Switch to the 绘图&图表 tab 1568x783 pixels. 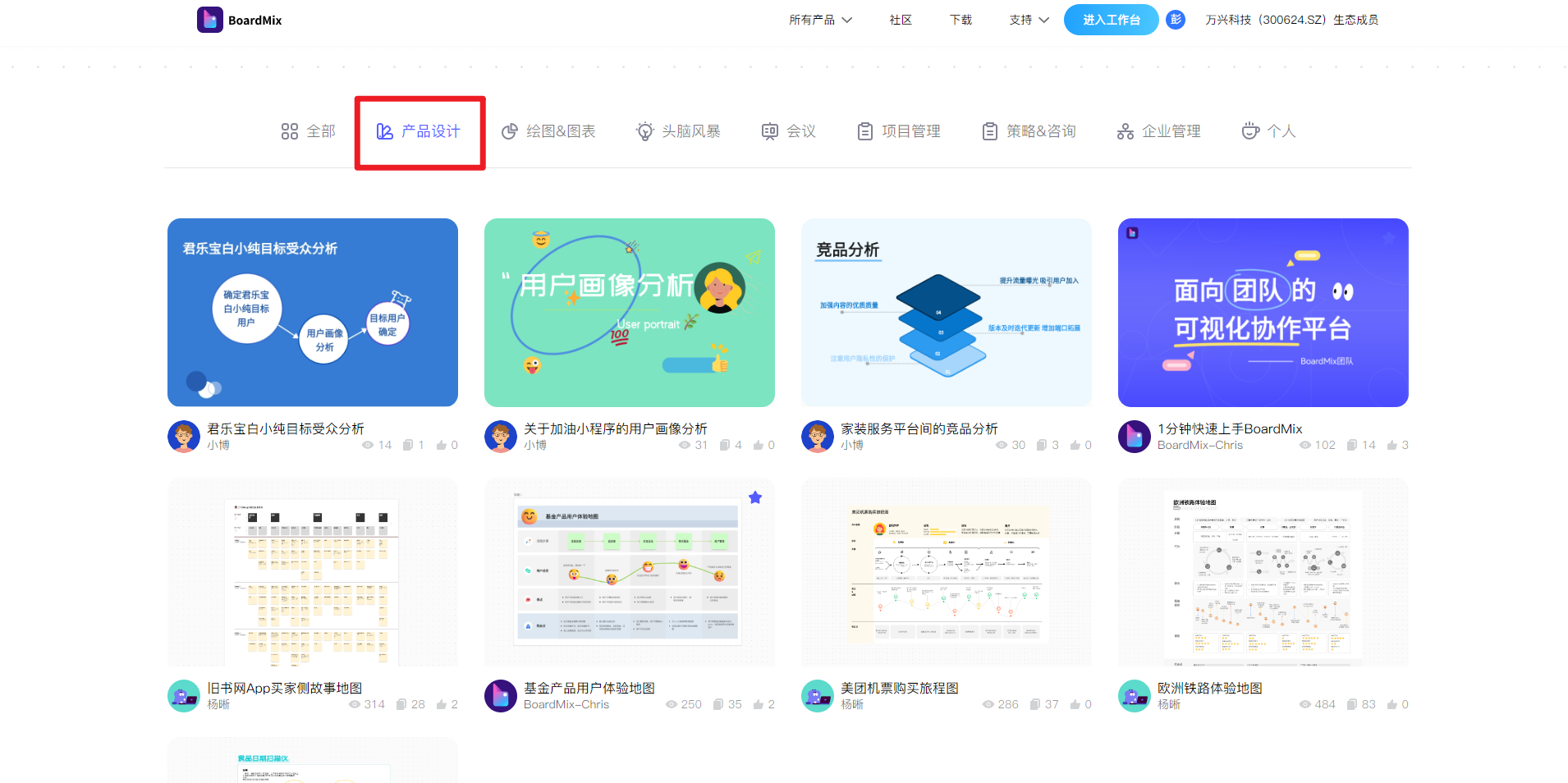[x=548, y=131]
